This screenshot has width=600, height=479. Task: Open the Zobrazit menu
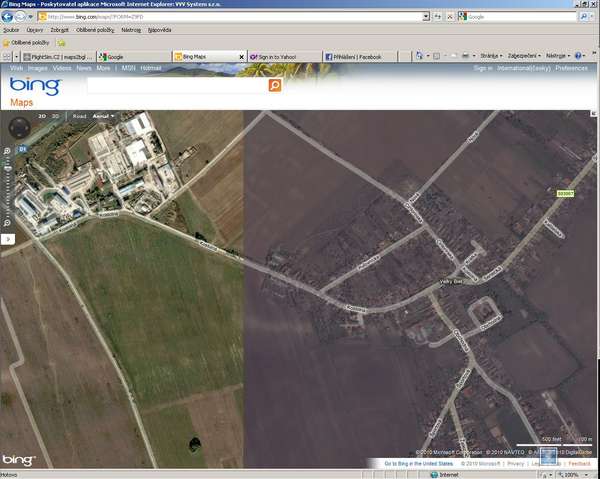click(x=59, y=30)
